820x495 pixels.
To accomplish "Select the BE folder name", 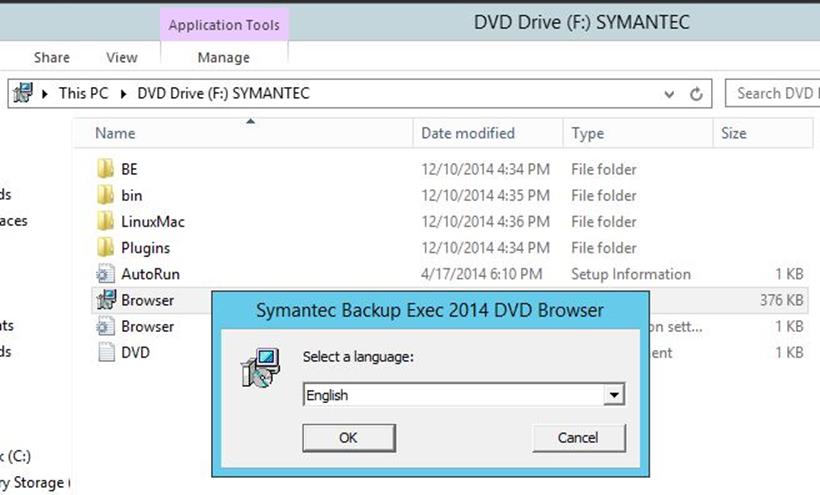I will [x=129, y=169].
